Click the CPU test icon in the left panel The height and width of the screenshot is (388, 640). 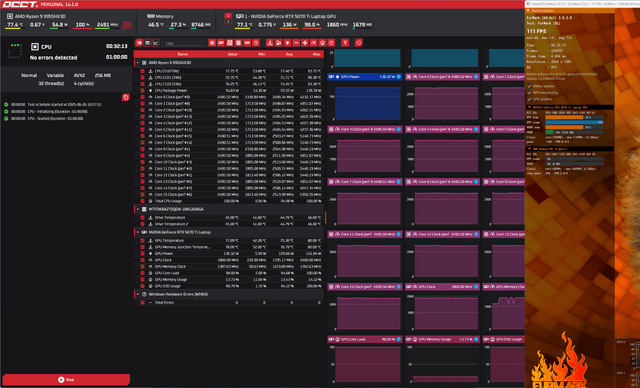pyautogui.click(x=35, y=47)
